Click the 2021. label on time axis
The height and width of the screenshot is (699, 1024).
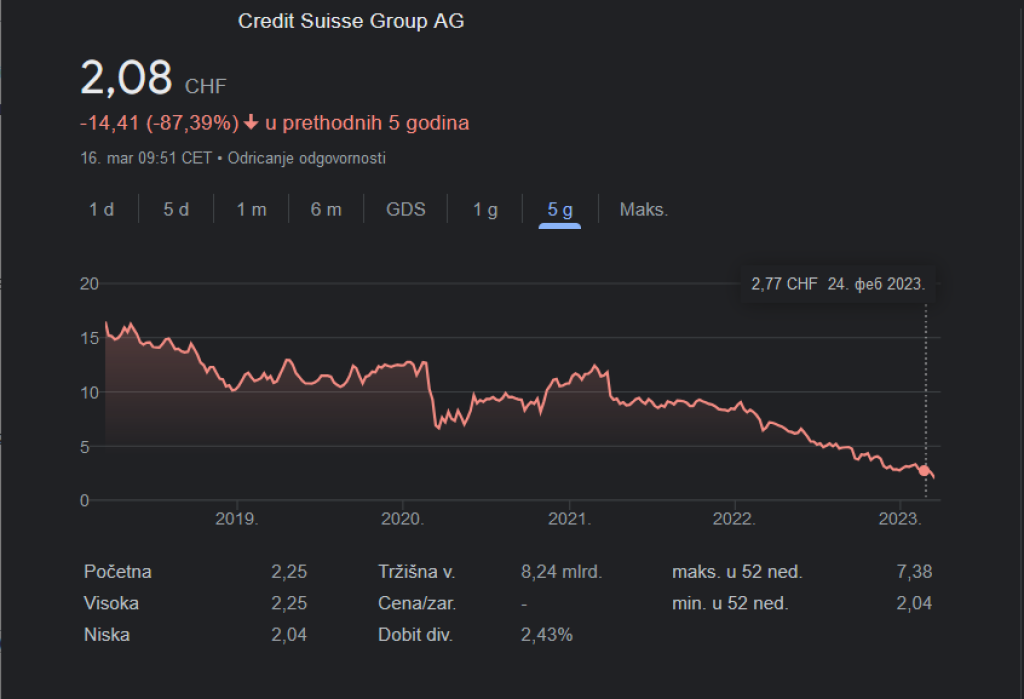click(569, 519)
